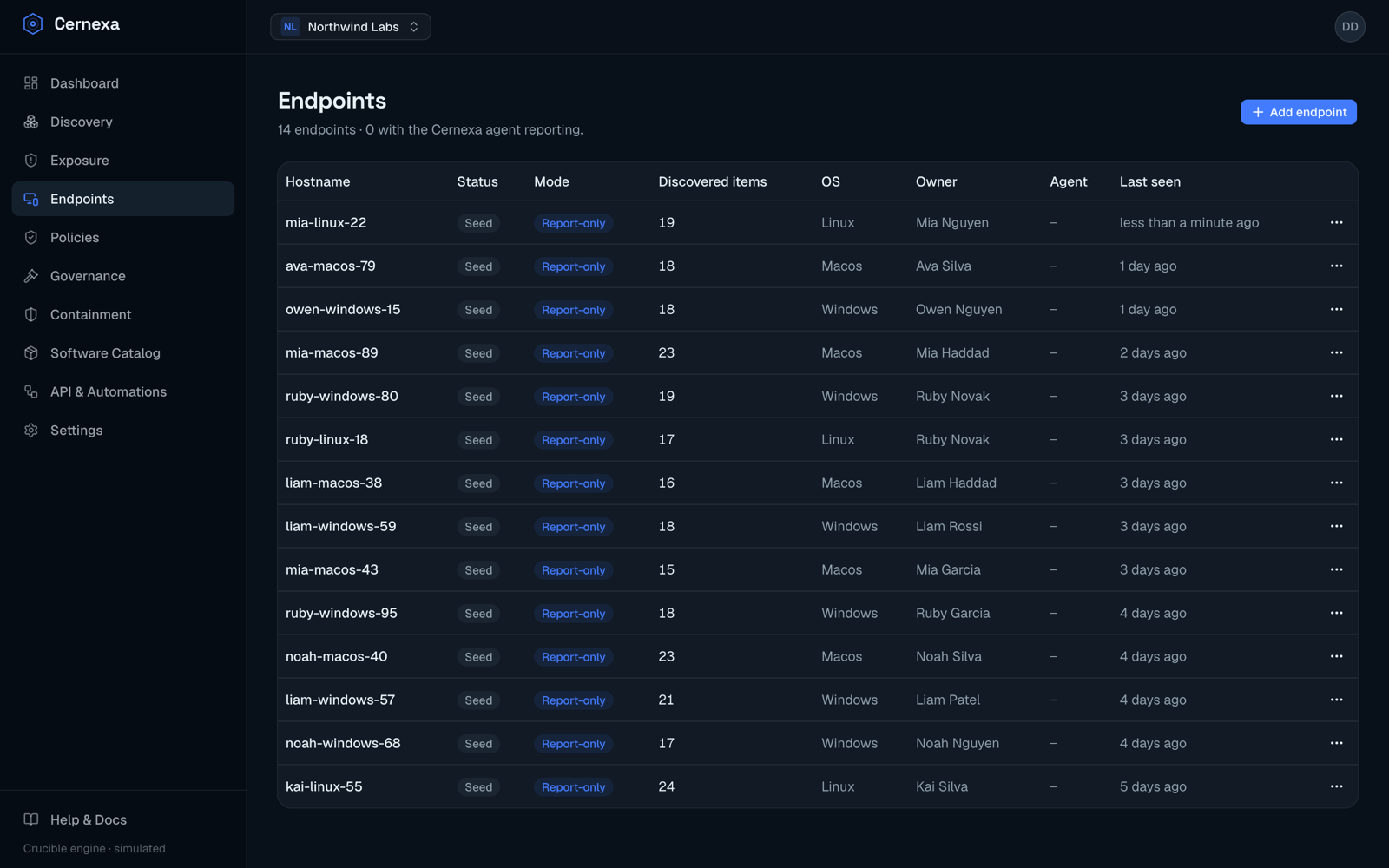Click the Last seen column header
Image resolution: width=1389 pixels, height=868 pixels.
1149,181
